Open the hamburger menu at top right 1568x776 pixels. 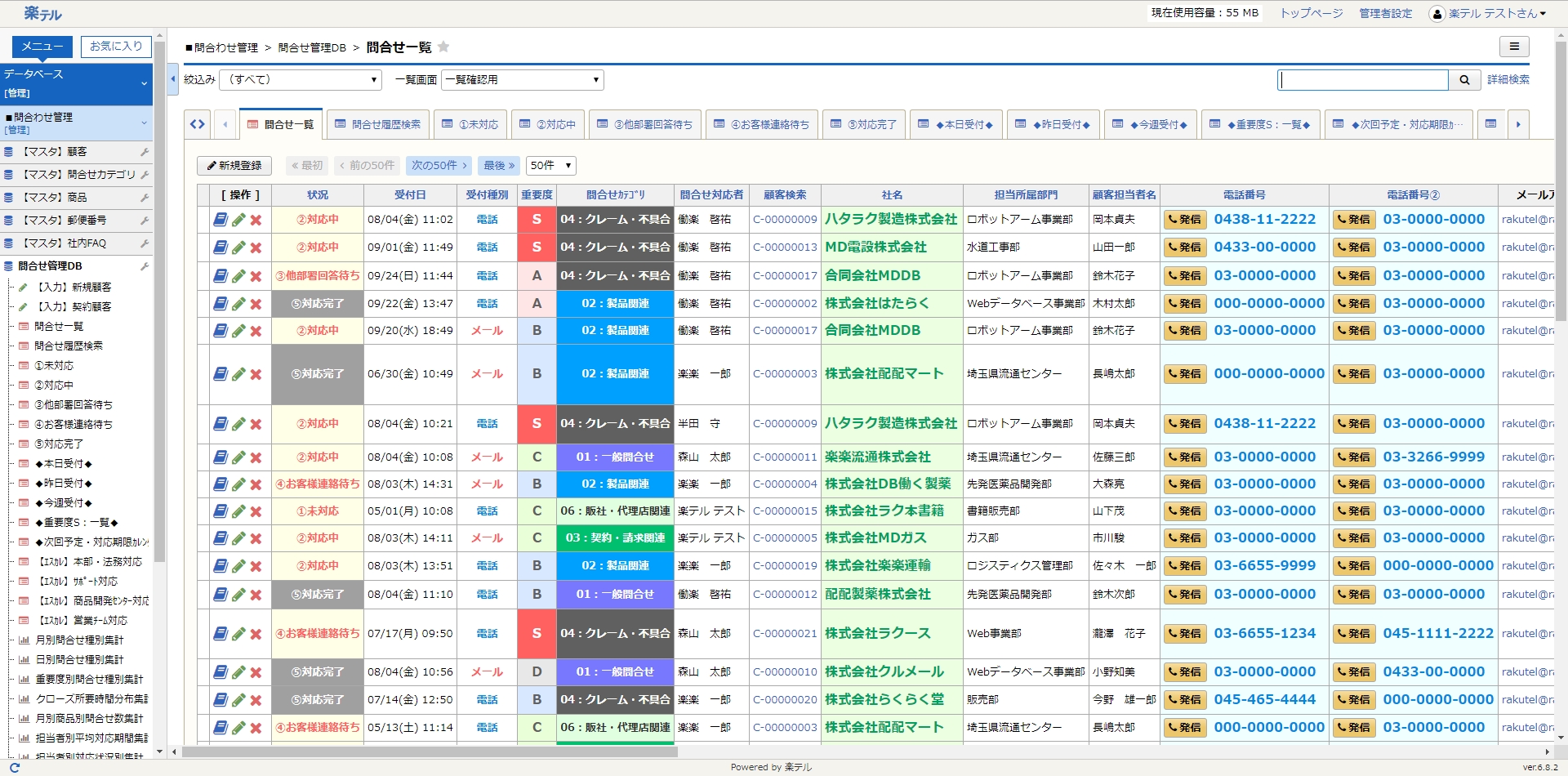pos(1514,47)
